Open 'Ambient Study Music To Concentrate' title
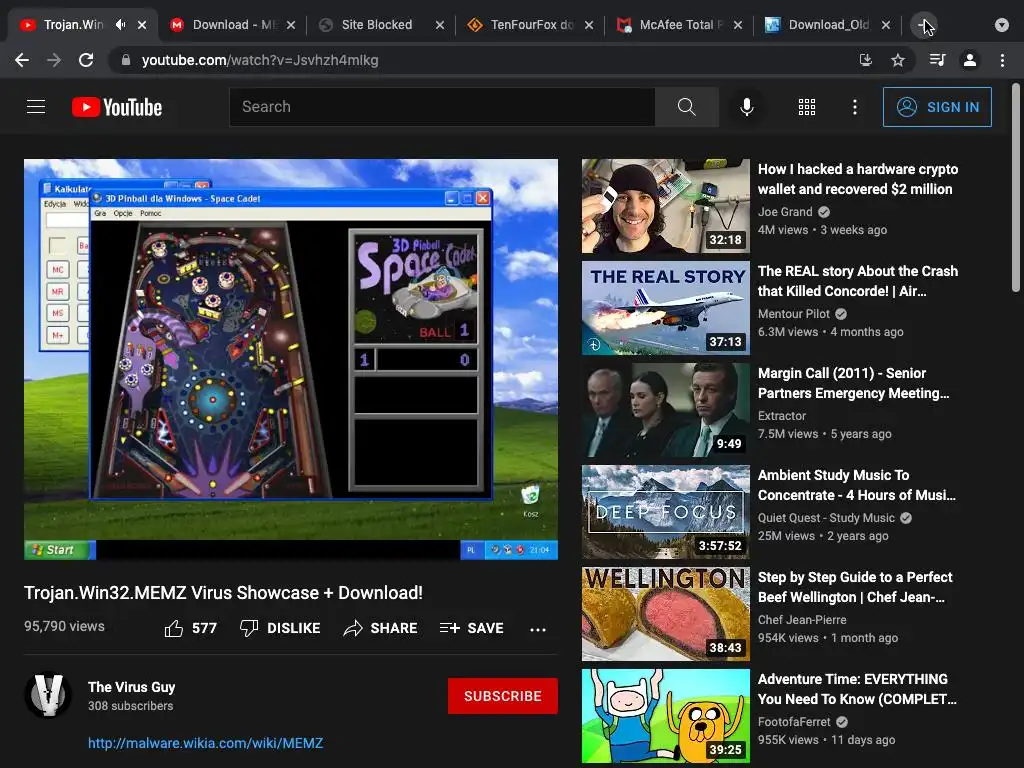 (x=857, y=485)
